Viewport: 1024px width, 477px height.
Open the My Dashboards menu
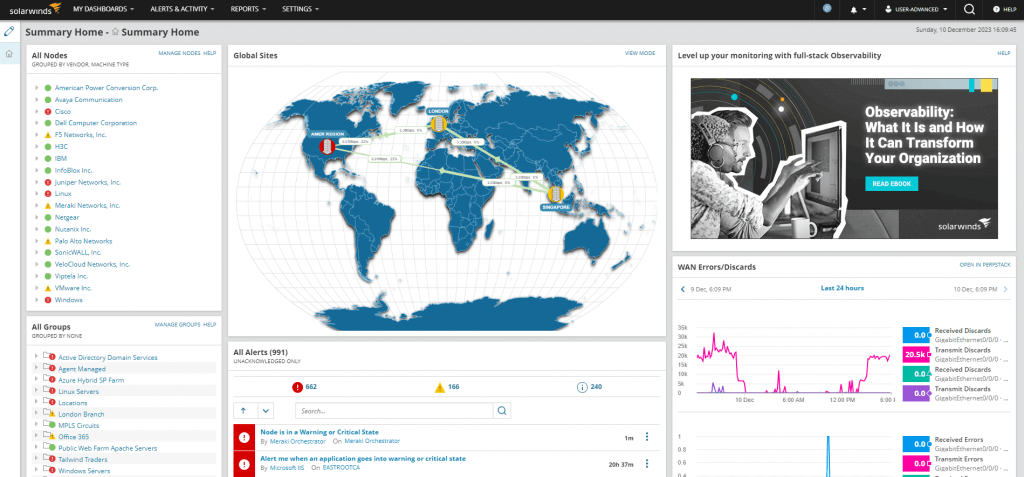pyautogui.click(x=103, y=9)
